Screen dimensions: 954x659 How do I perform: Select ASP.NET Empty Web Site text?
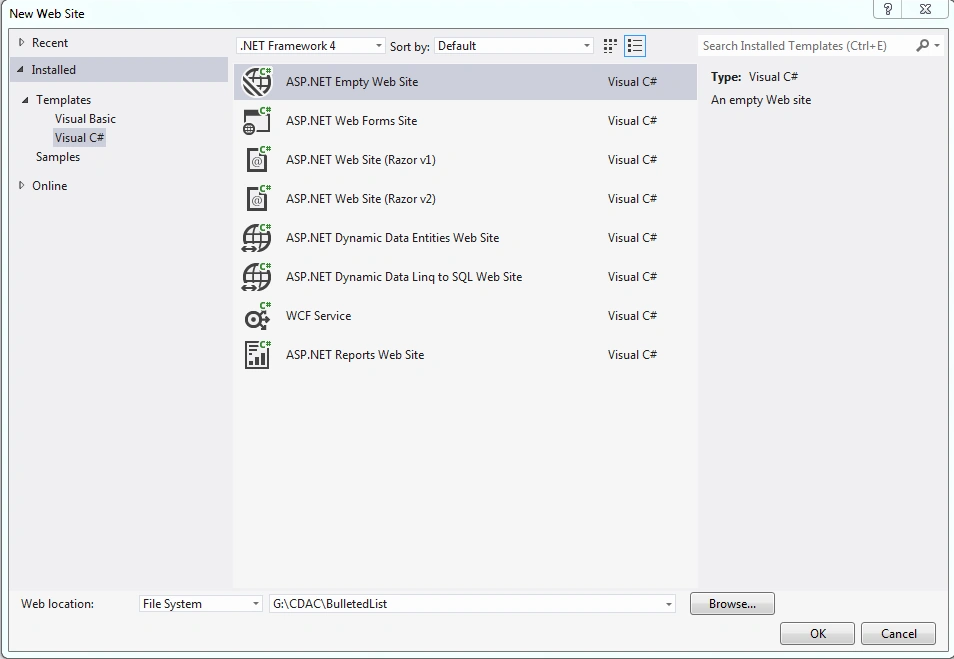pyautogui.click(x=352, y=82)
